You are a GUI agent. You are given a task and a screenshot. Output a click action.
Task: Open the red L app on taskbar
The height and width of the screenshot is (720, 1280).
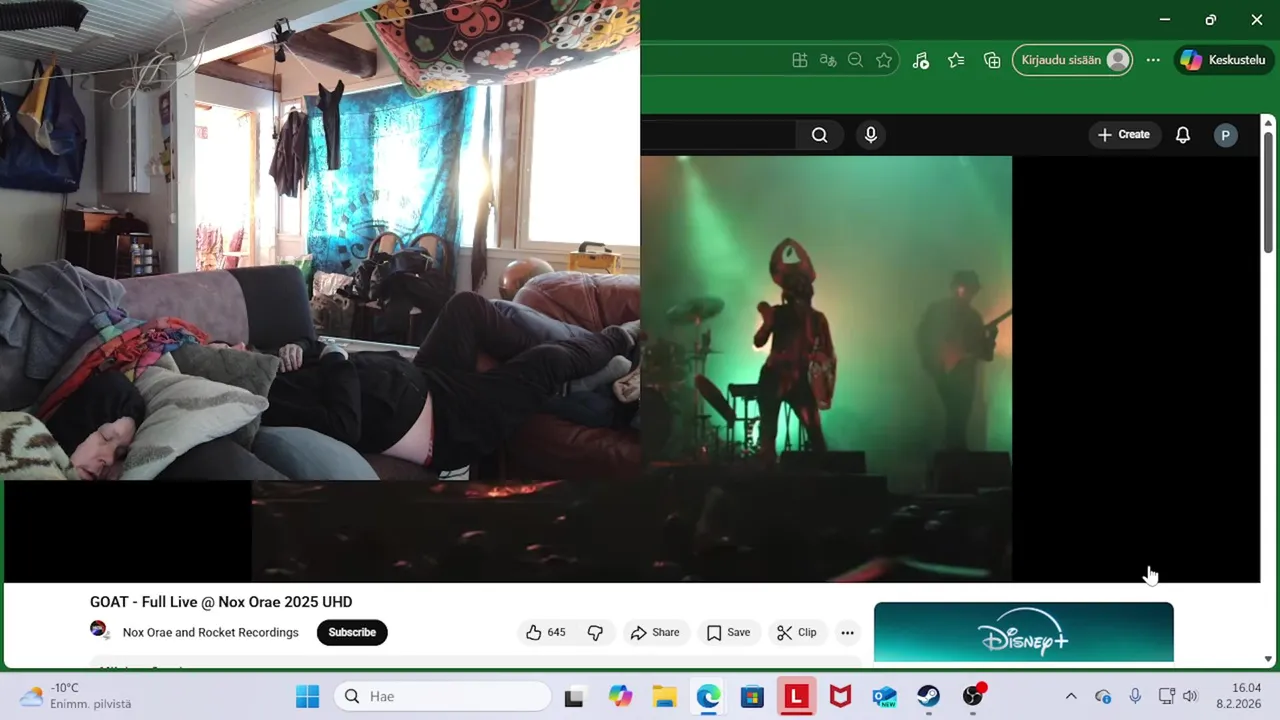coord(796,696)
